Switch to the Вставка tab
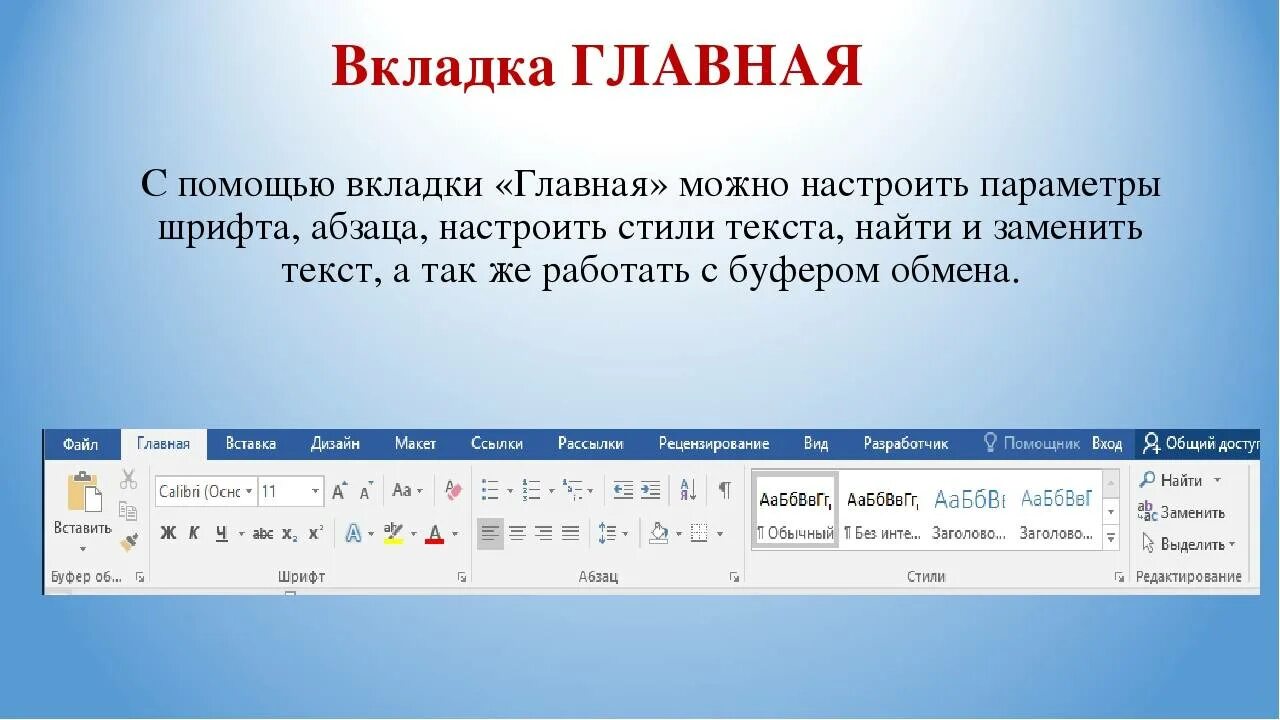The height and width of the screenshot is (720, 1280). pyautogui.click(x=251, y=444)
